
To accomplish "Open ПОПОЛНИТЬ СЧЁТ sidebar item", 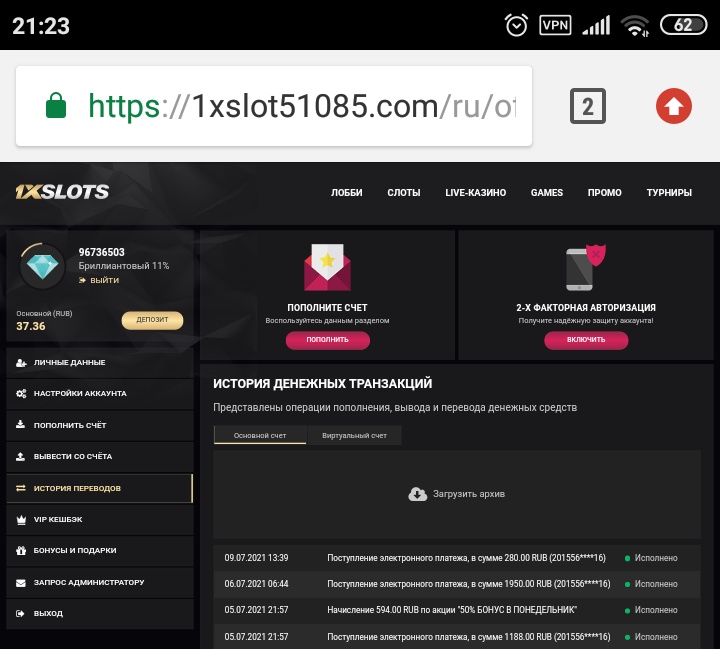I will click(x=100, y=425).
